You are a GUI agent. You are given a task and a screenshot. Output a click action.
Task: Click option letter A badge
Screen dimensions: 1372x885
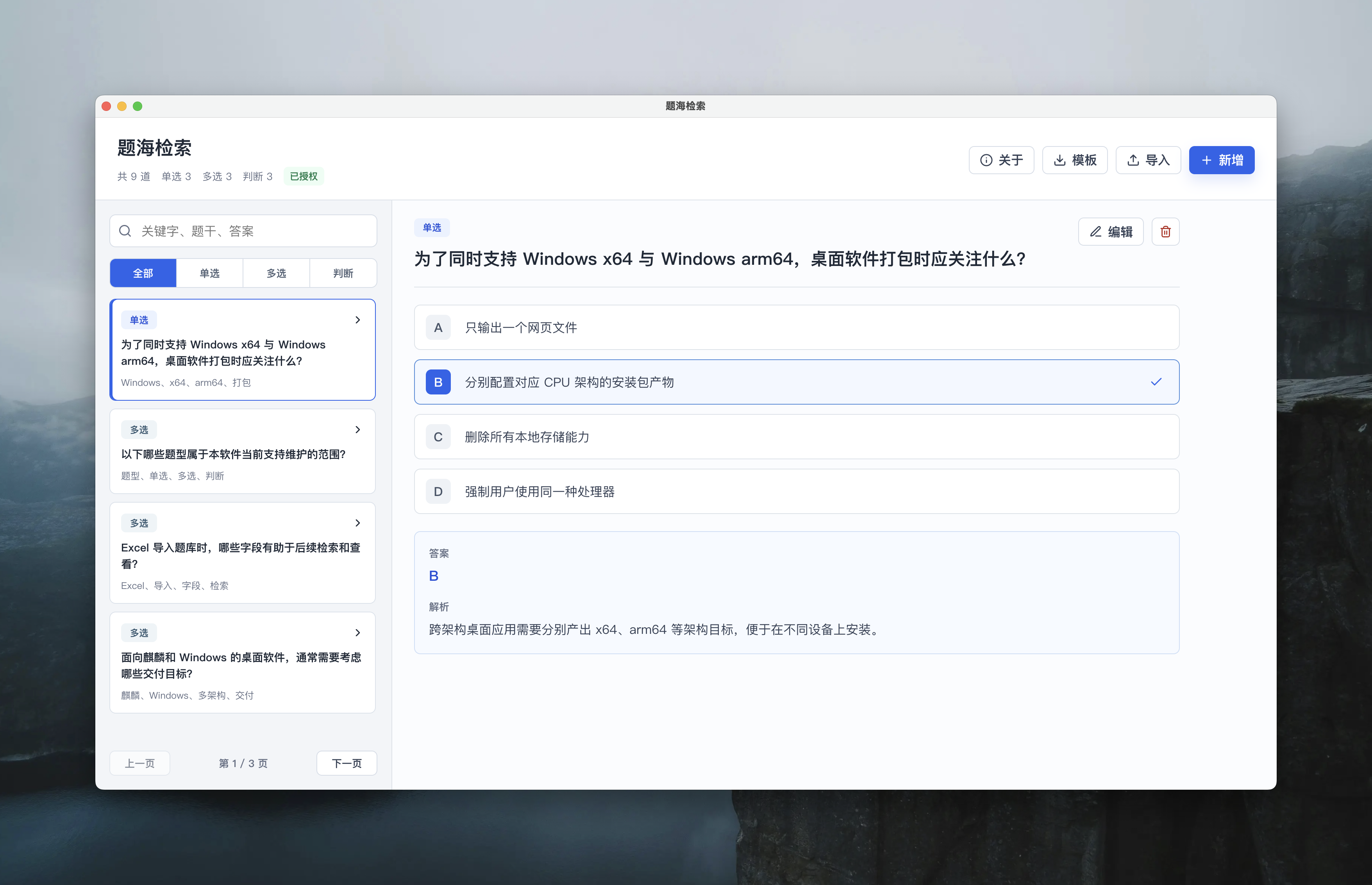(x=438, y=328)
